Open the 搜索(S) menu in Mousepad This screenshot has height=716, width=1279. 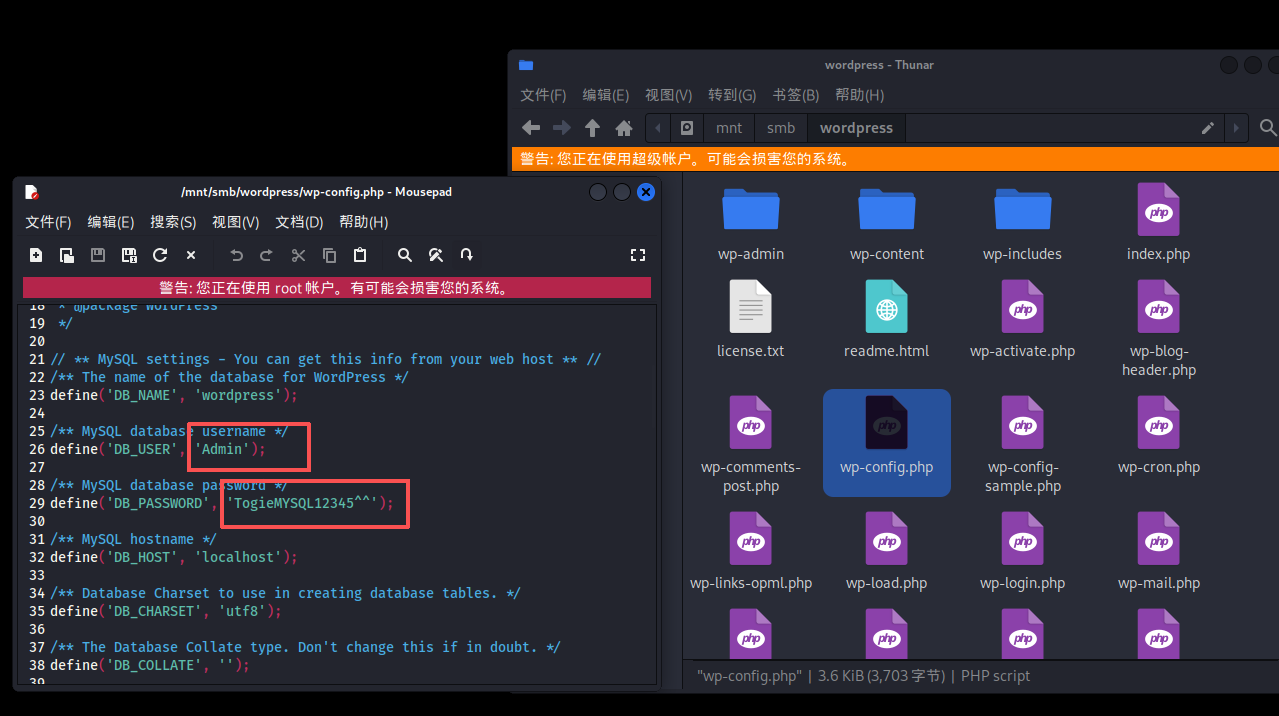click(173, 222)
